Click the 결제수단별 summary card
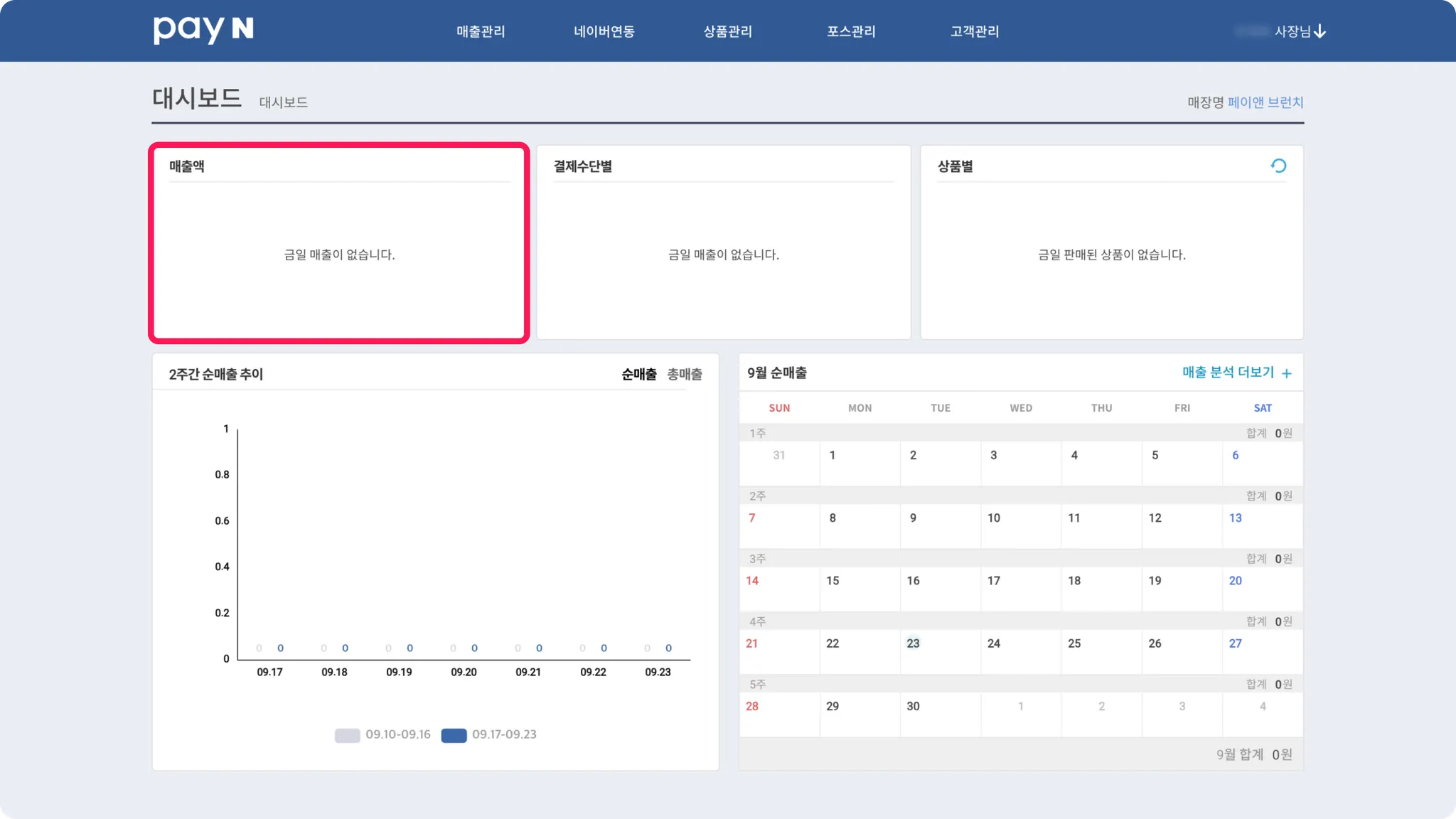The height and width of the screenshot is (819, 1456). coord(723,243)
